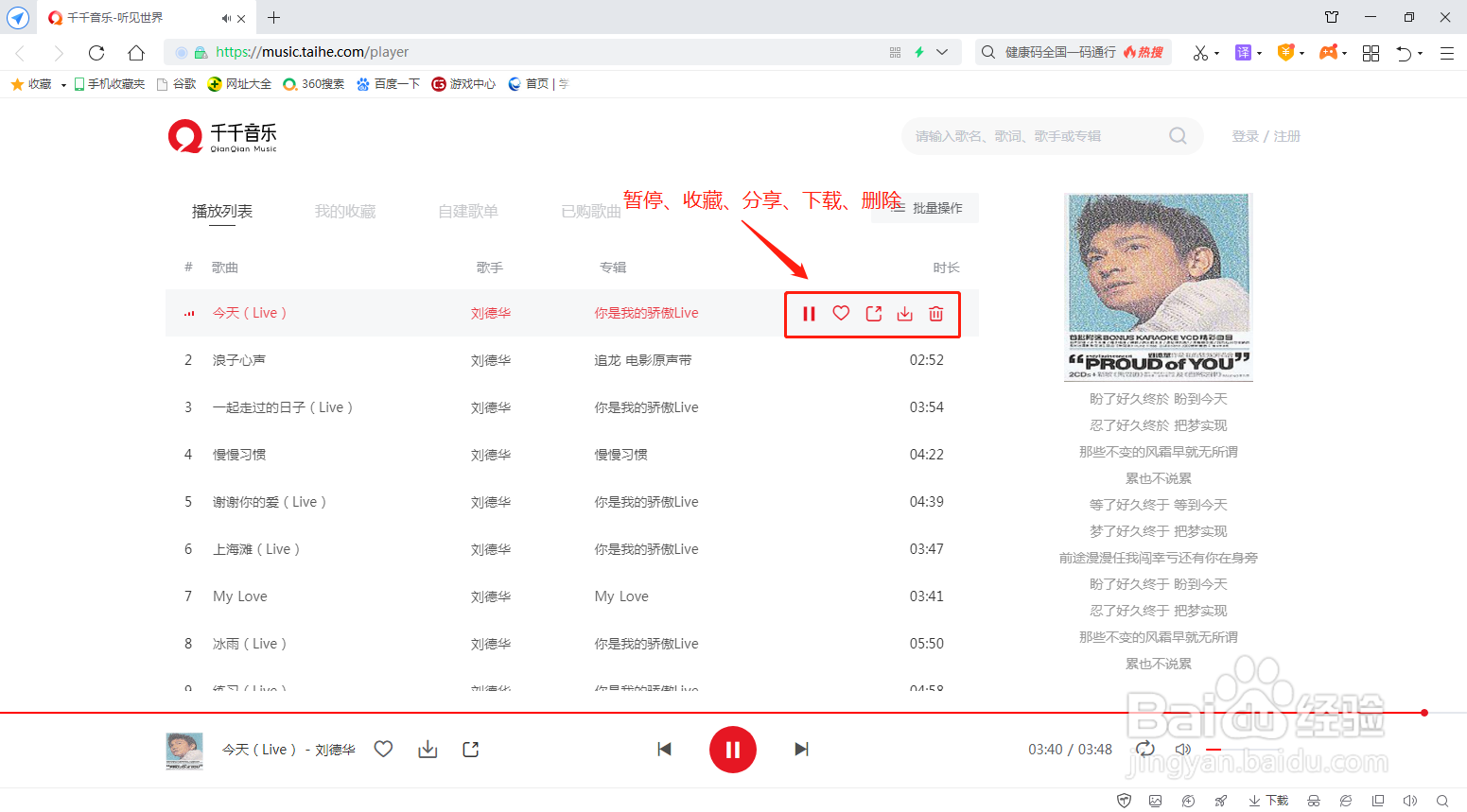Focus the song search input field
Image resolution: width=1467 pixels, height=812 pixels.
[x=1036, y=136]
